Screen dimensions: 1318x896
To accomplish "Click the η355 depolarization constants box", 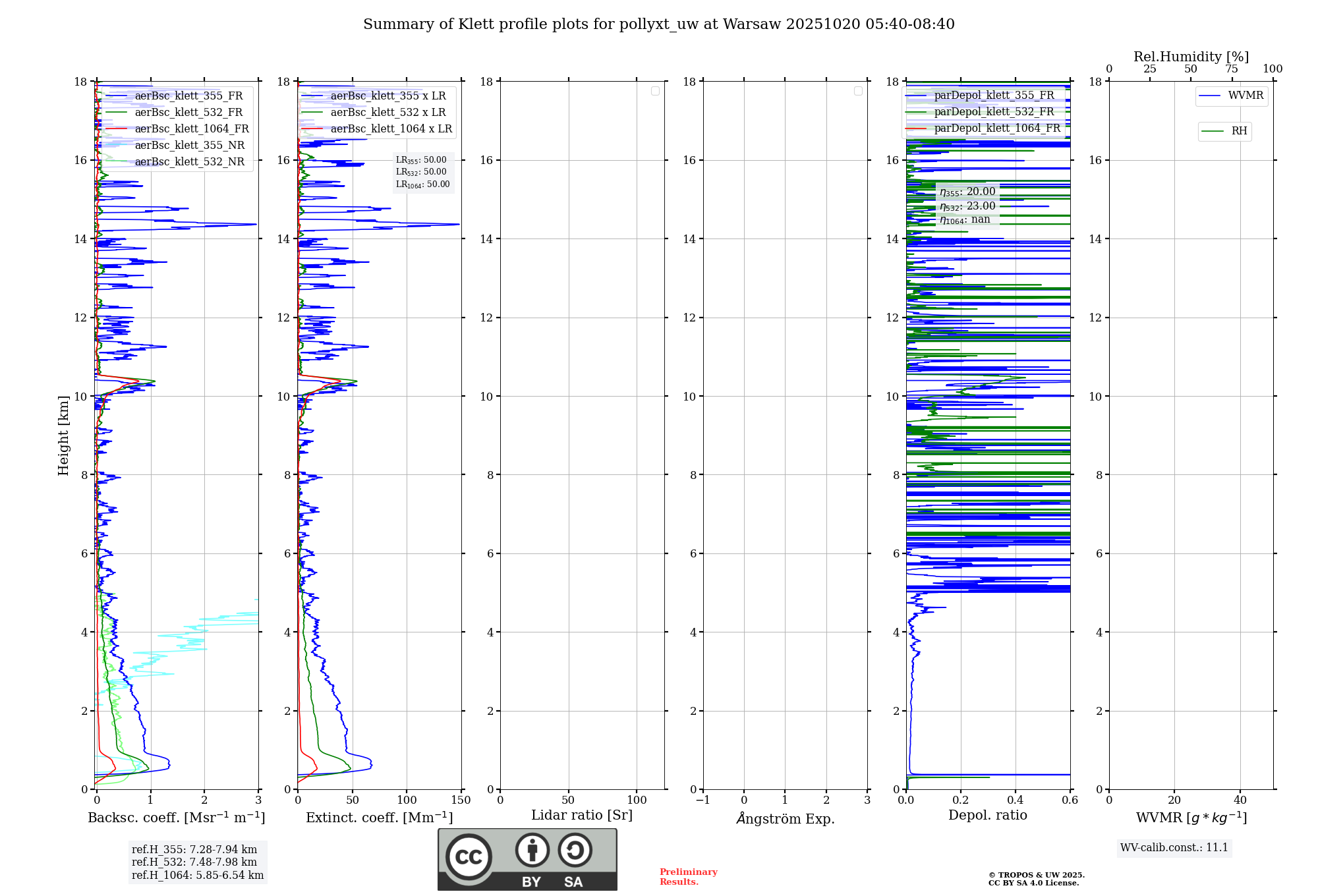I will [x=967, y=206].
